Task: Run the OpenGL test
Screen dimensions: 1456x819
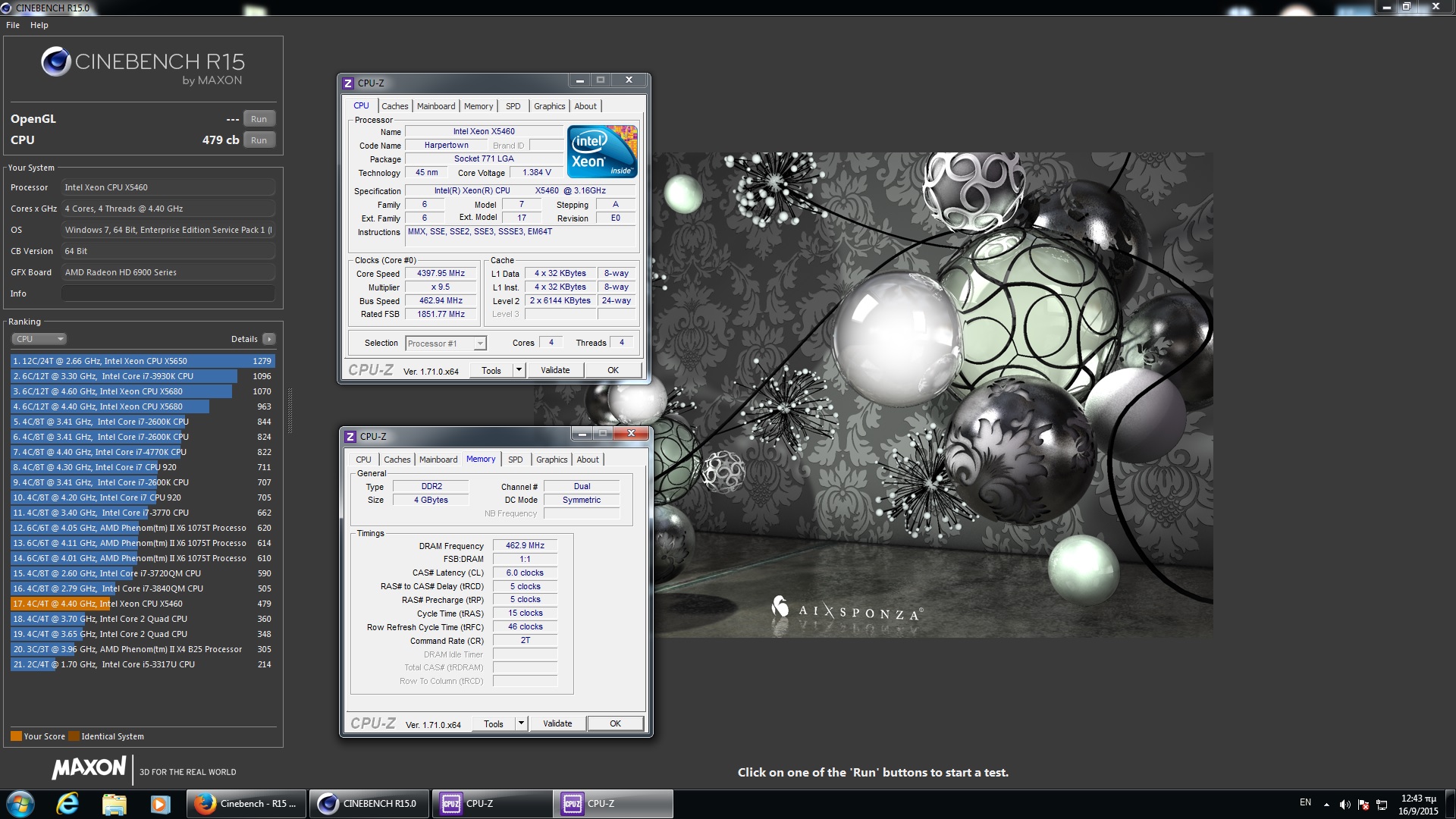Action: 259,119
